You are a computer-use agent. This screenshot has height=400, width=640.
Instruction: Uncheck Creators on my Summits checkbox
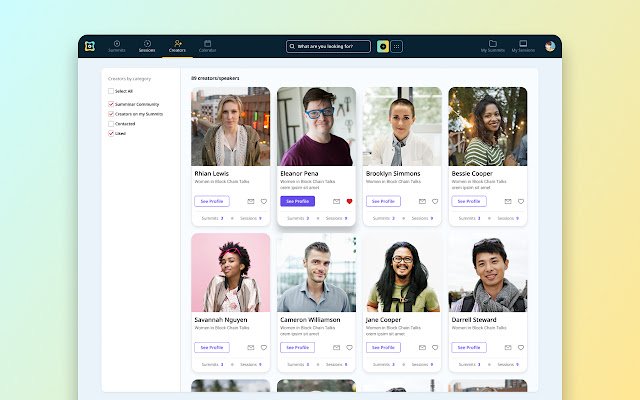point(111,114)
